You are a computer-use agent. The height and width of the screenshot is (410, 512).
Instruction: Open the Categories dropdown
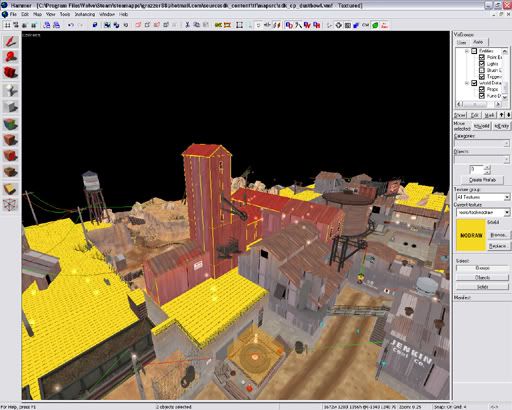pyautogui.click(x=482, y=143)
